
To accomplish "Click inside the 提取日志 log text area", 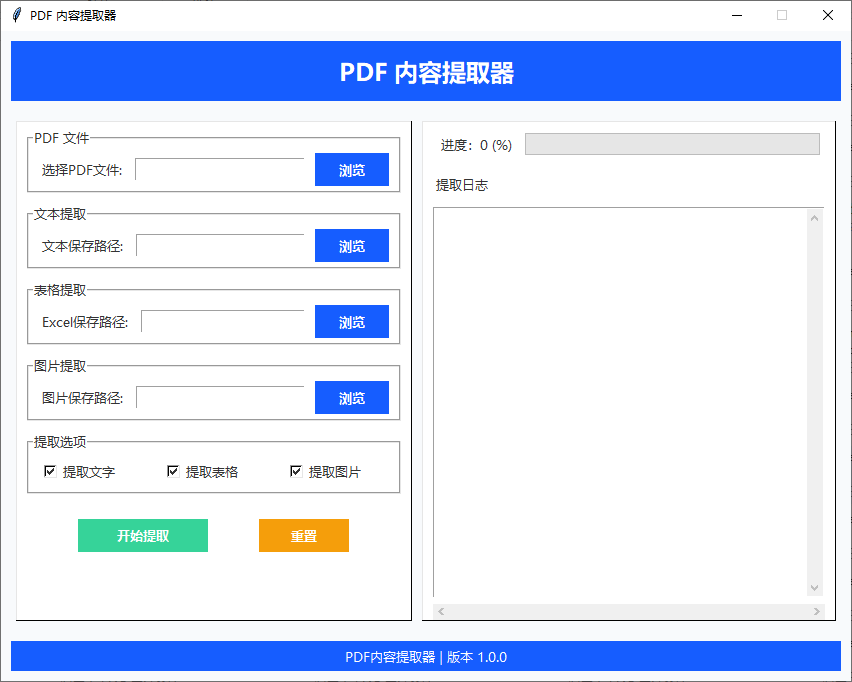I will pyautogui.click(x=620, y=400).
